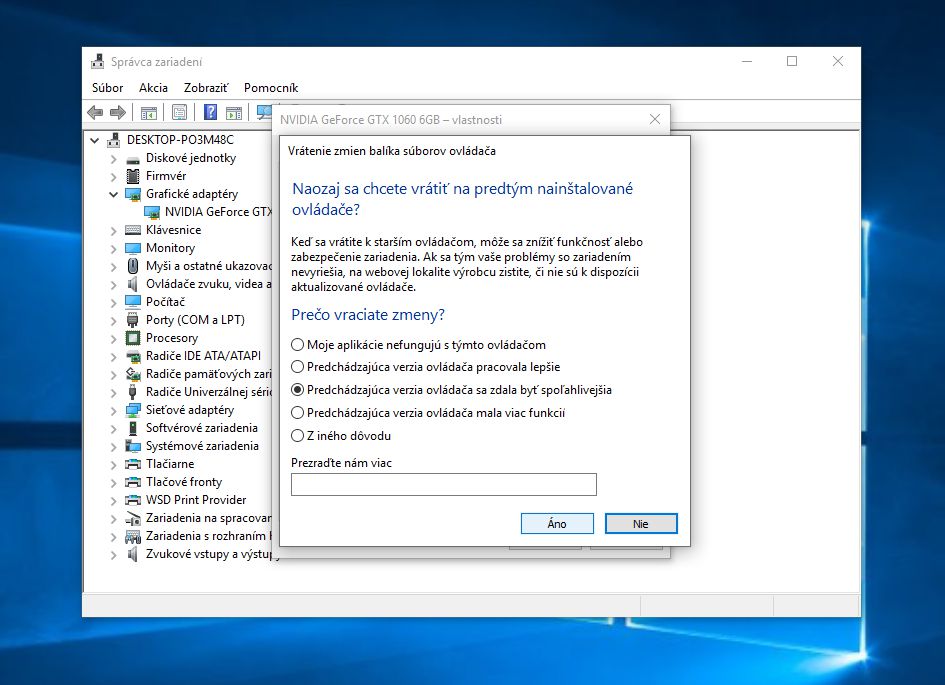Go back with the toolbar Back arrow
The image size is (945, 685).
click(95, 112)
